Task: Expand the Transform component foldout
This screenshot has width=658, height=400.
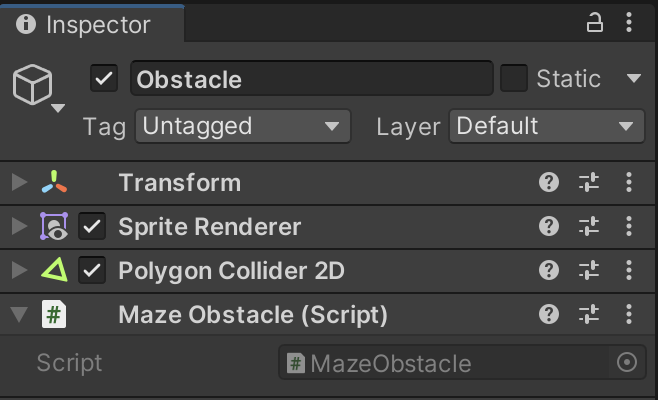Action: [18, 182]
